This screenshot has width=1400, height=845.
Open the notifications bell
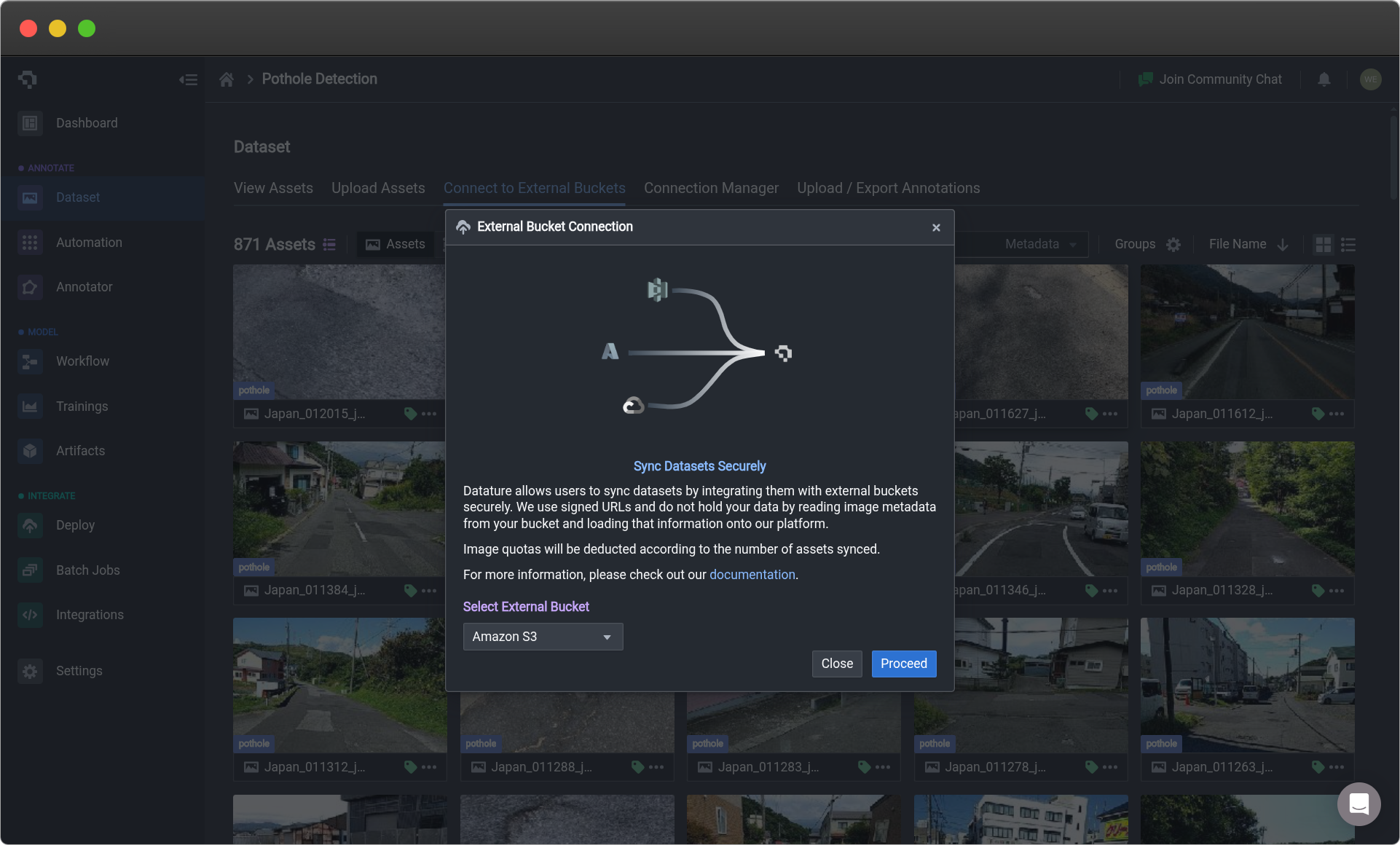click(1324, 79)
